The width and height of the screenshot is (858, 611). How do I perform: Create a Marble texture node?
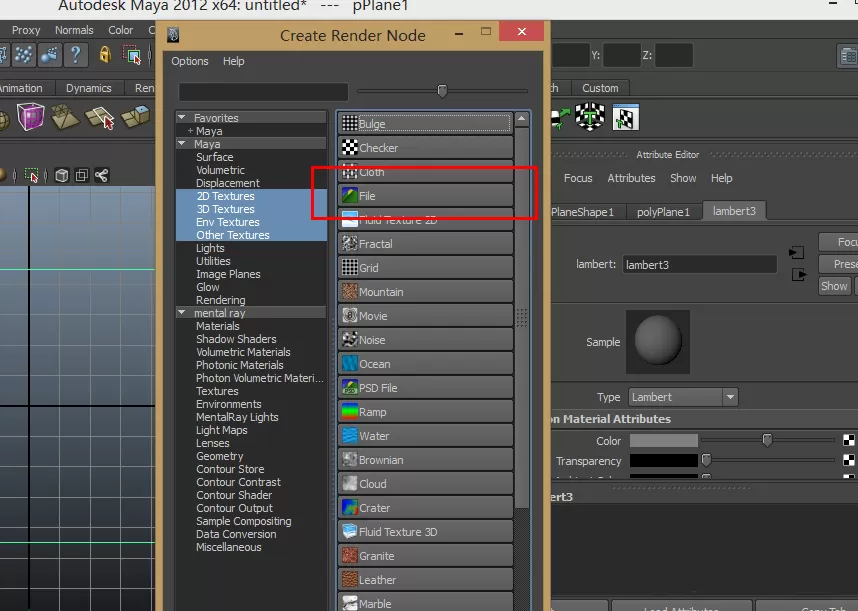click(426, 603)
